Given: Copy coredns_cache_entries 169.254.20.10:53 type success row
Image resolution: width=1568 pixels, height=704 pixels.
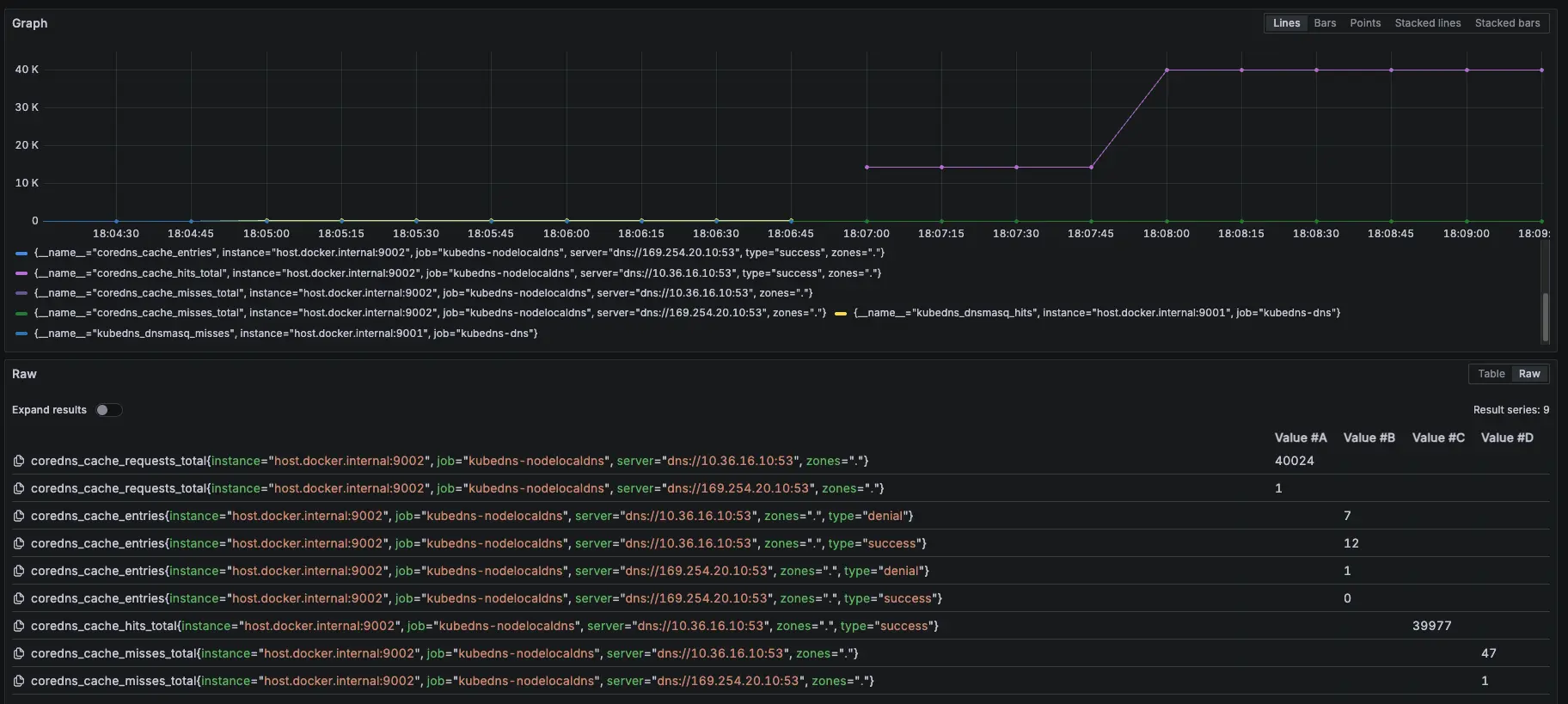Looking at the screenshot, I should click(19, 598).
